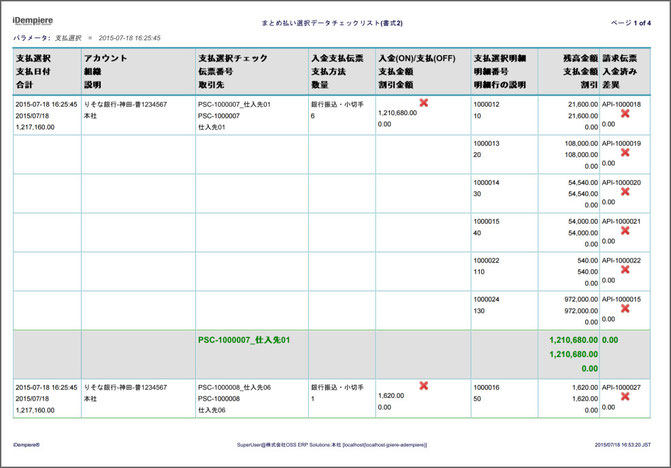The height and width of the screenshot is (468, 671).
Task: Click the report title まとめ払い選択データチェックリスト(書式2)
Action: [x=332, y=23]
